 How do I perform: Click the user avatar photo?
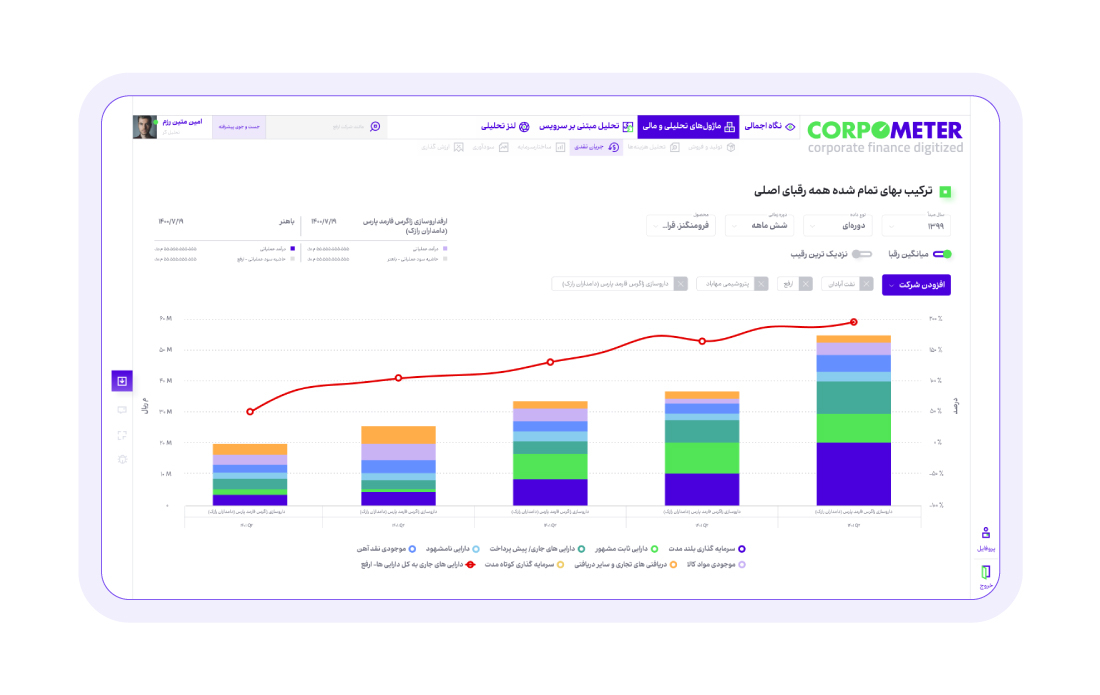(147, 127)
